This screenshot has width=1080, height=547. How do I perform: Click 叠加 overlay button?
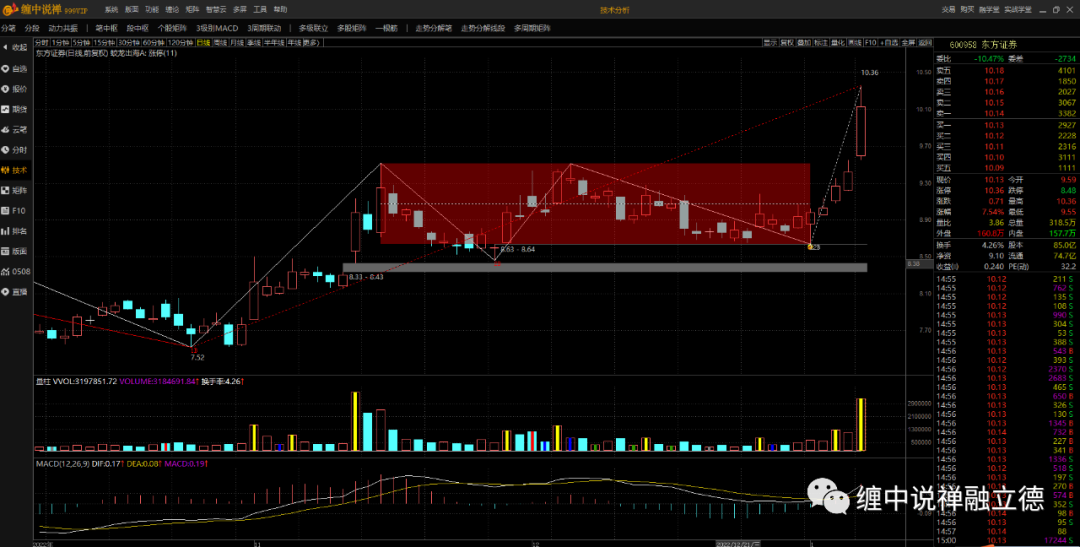pyautogui.click(x=804, y=43)
